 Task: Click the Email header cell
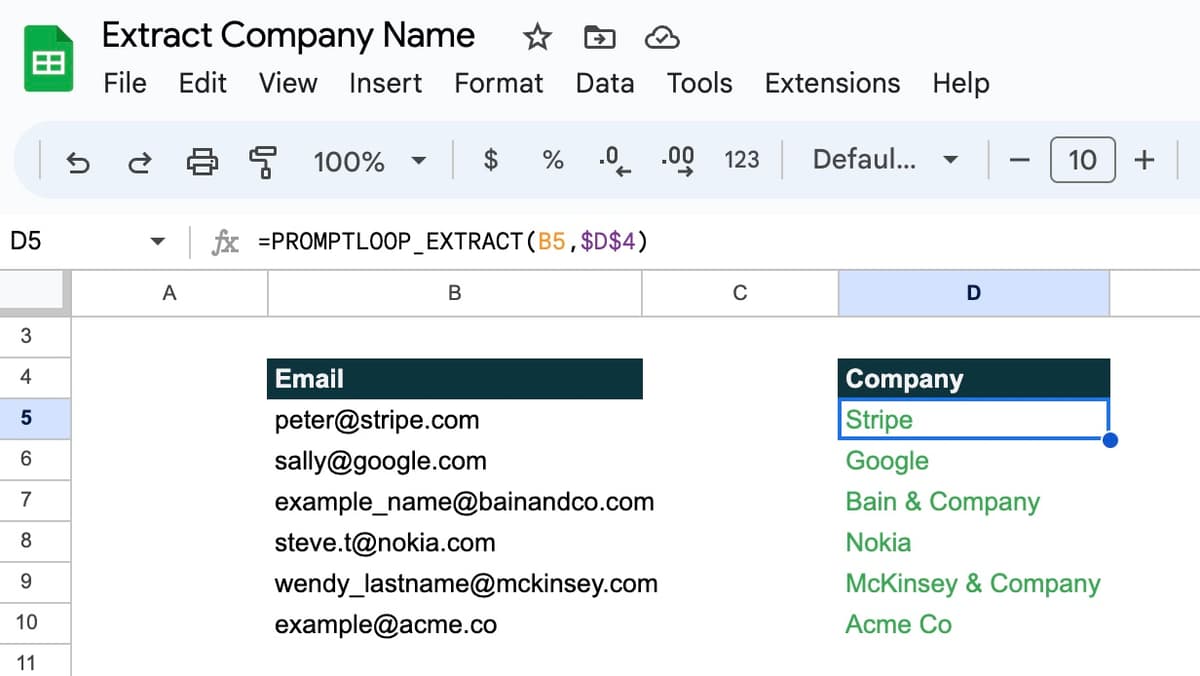tap(455, 379)
